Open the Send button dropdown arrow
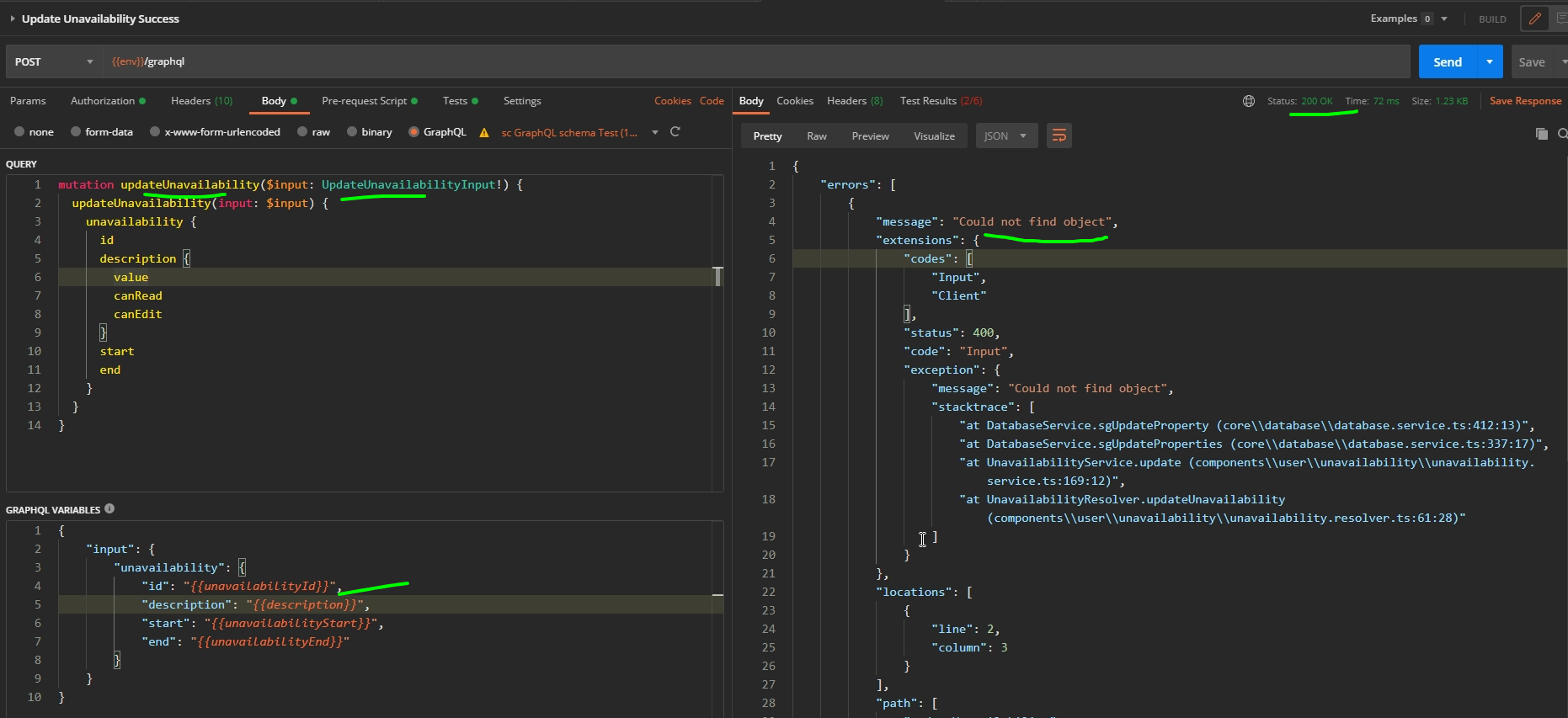 click(1490, 61)
